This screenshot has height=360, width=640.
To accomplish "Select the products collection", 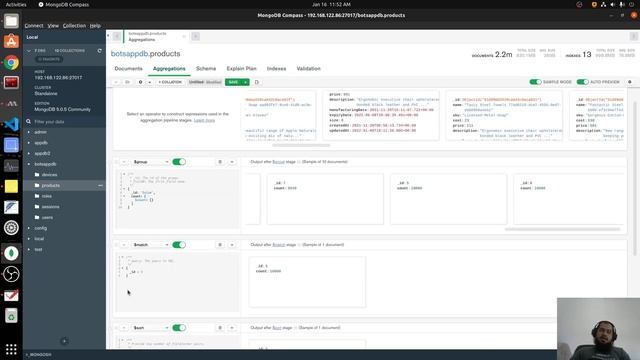I will [x=51, y=185].
